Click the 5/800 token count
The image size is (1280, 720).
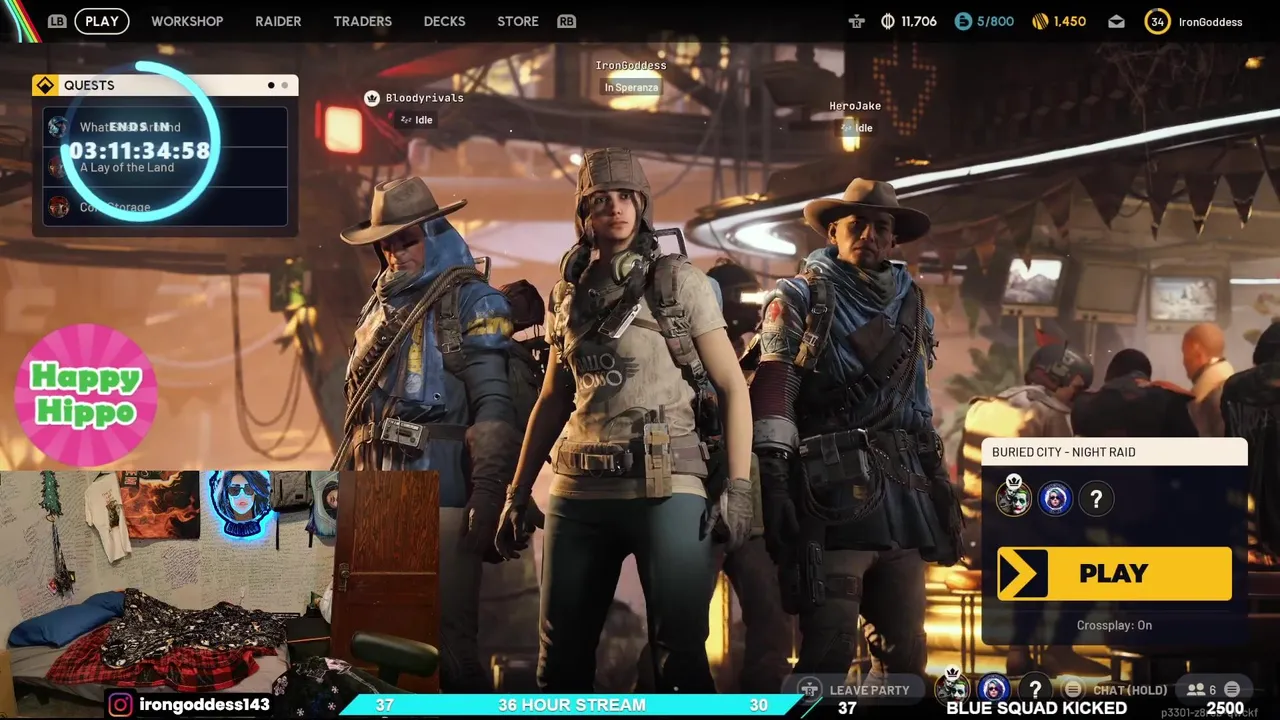tap(995, 21)
